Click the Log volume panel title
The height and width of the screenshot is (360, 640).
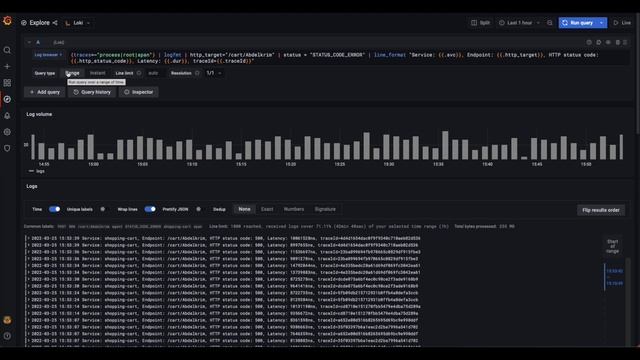39,114
